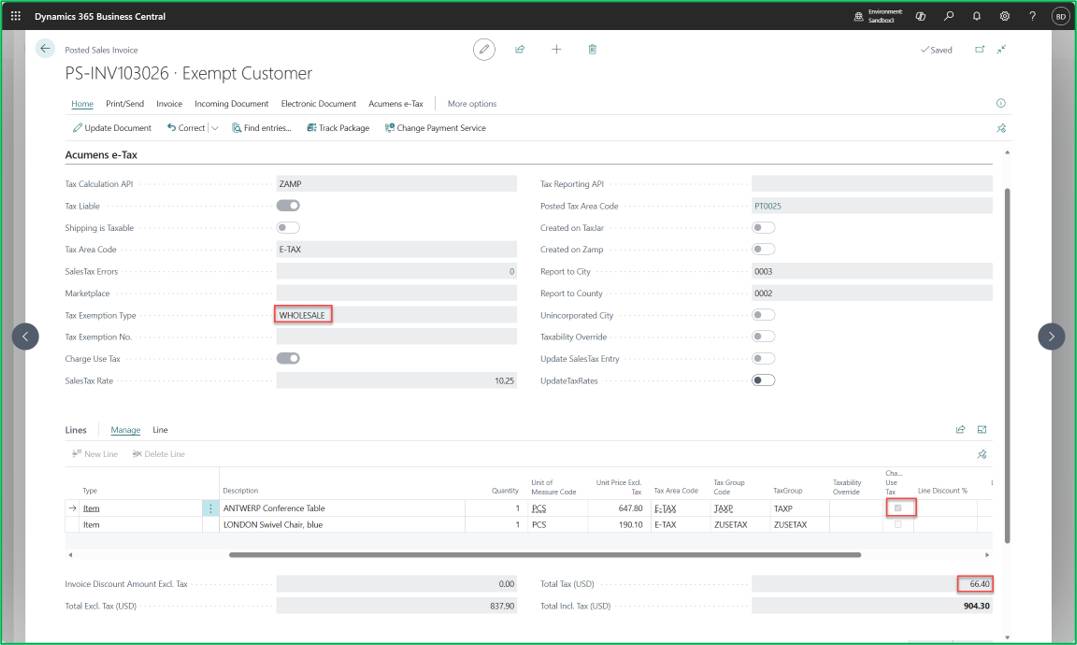The height and width of the screenshot is (645, 1077).
Task: Click the information icon beside the tabs
Action: (1001, 103)
